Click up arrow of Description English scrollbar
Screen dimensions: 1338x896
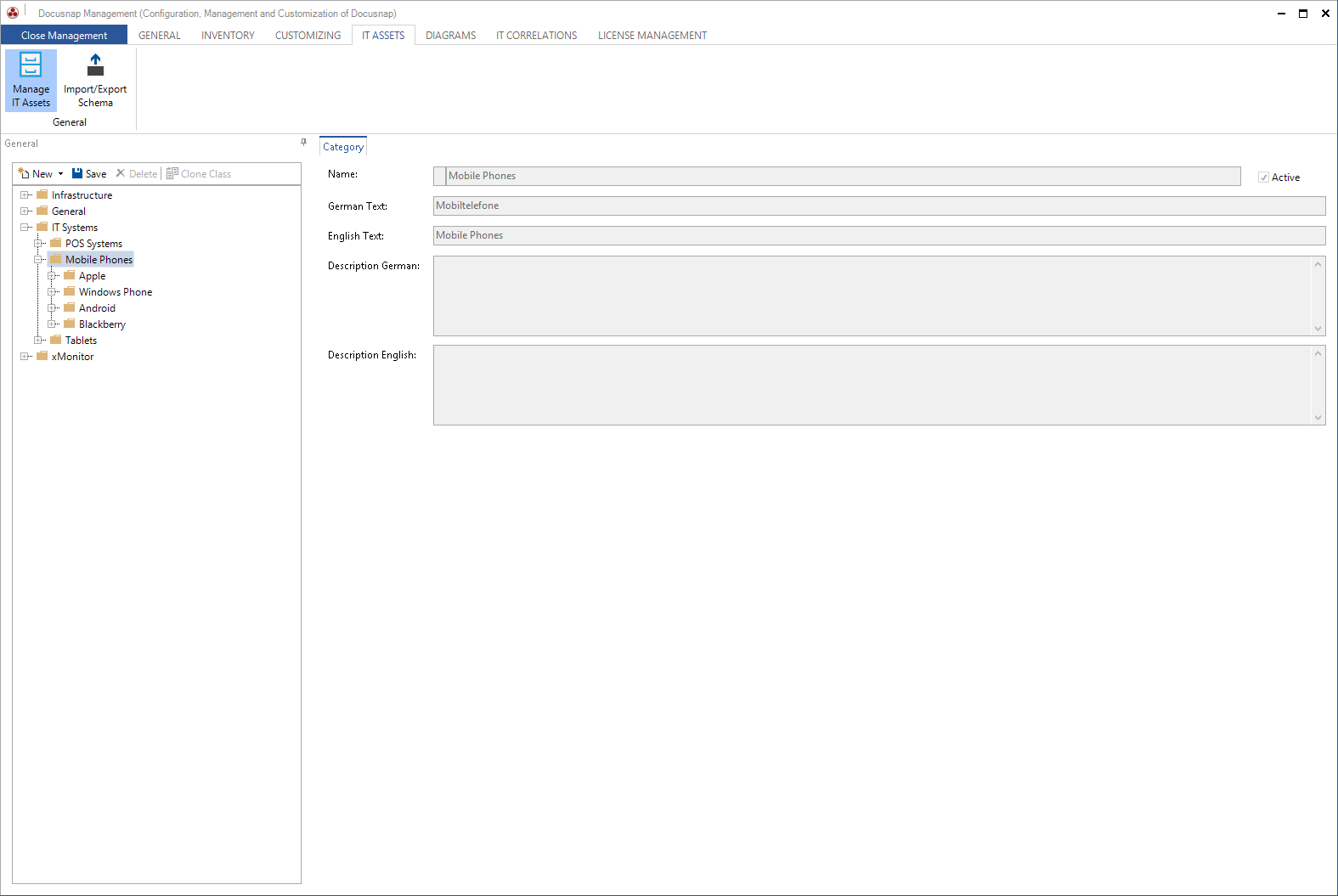[1318, 353]
